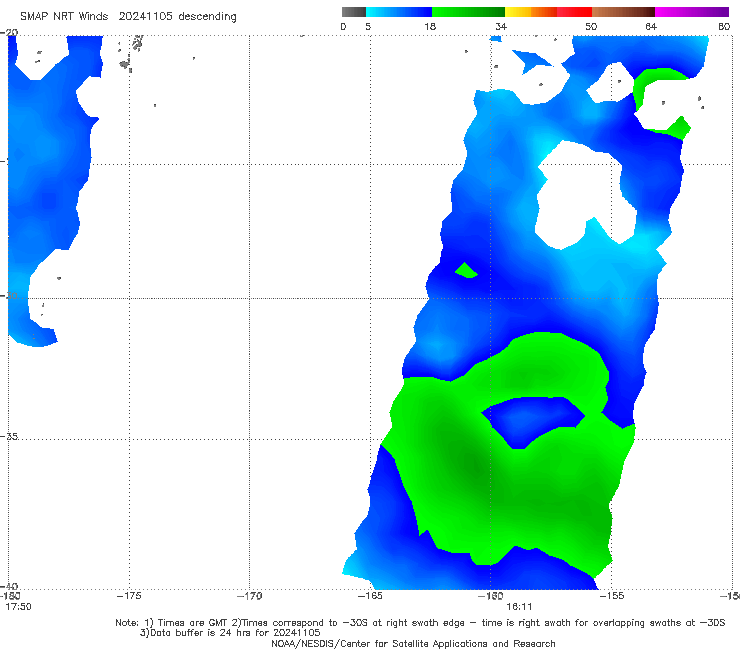Click the color bar label '50'
Image resolution: width=740 pixels, height=650 pixels.
coord(591,26)
